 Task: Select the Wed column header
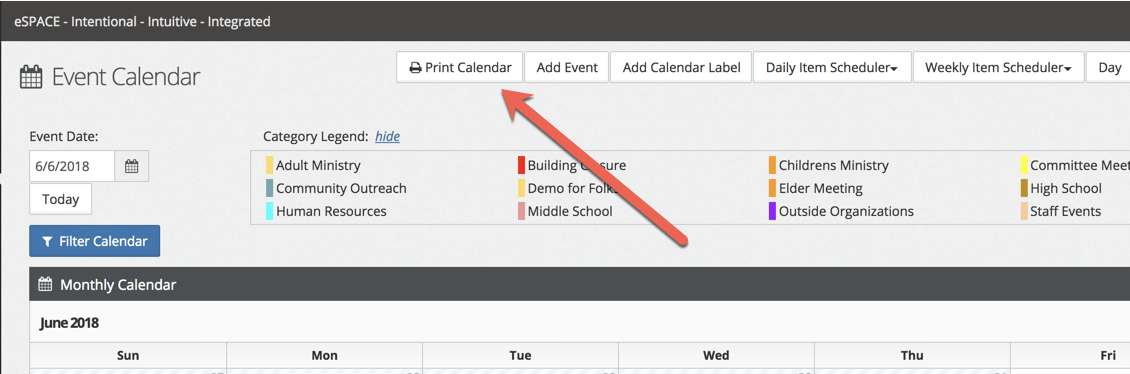tap(716, 355)
